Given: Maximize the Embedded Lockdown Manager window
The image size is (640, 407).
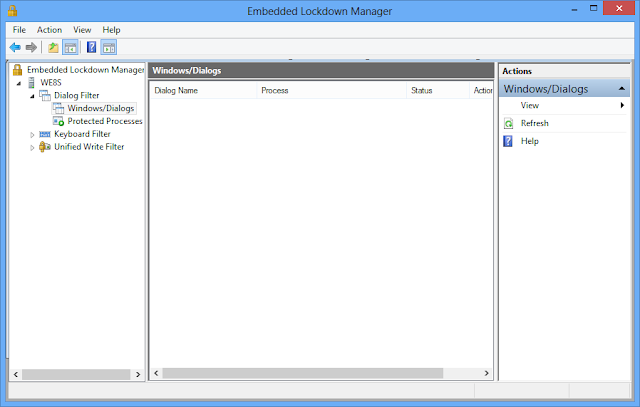Looking at the screenshot, I should 593,9.
